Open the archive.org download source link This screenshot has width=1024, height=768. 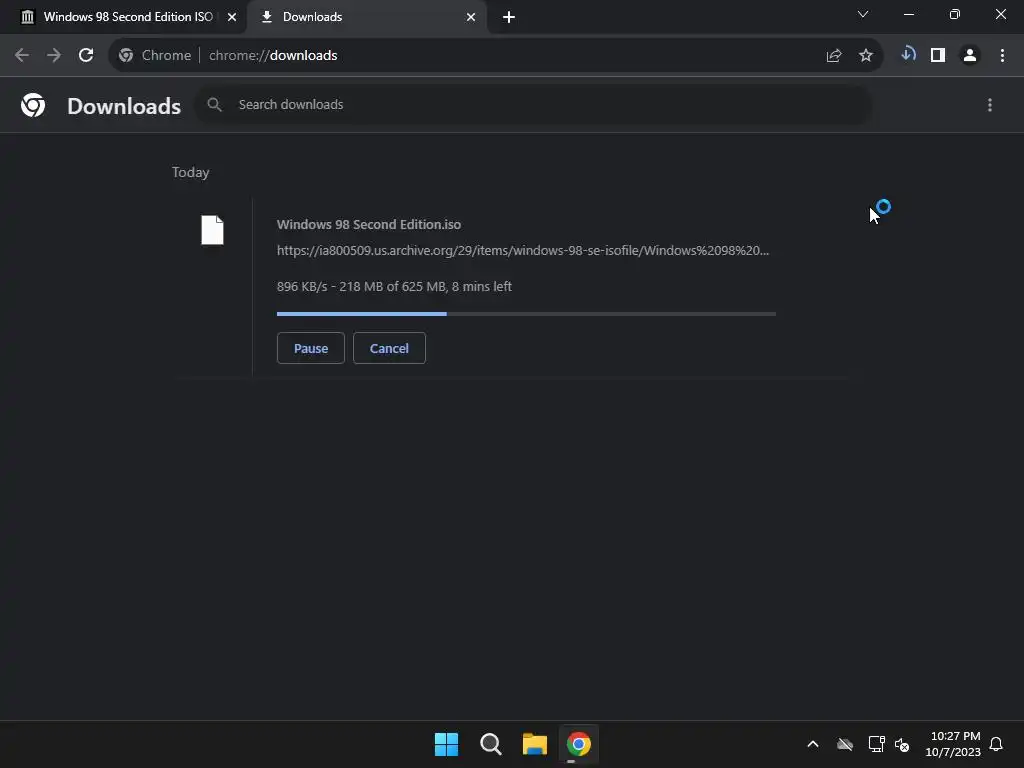tap(523, 250)
